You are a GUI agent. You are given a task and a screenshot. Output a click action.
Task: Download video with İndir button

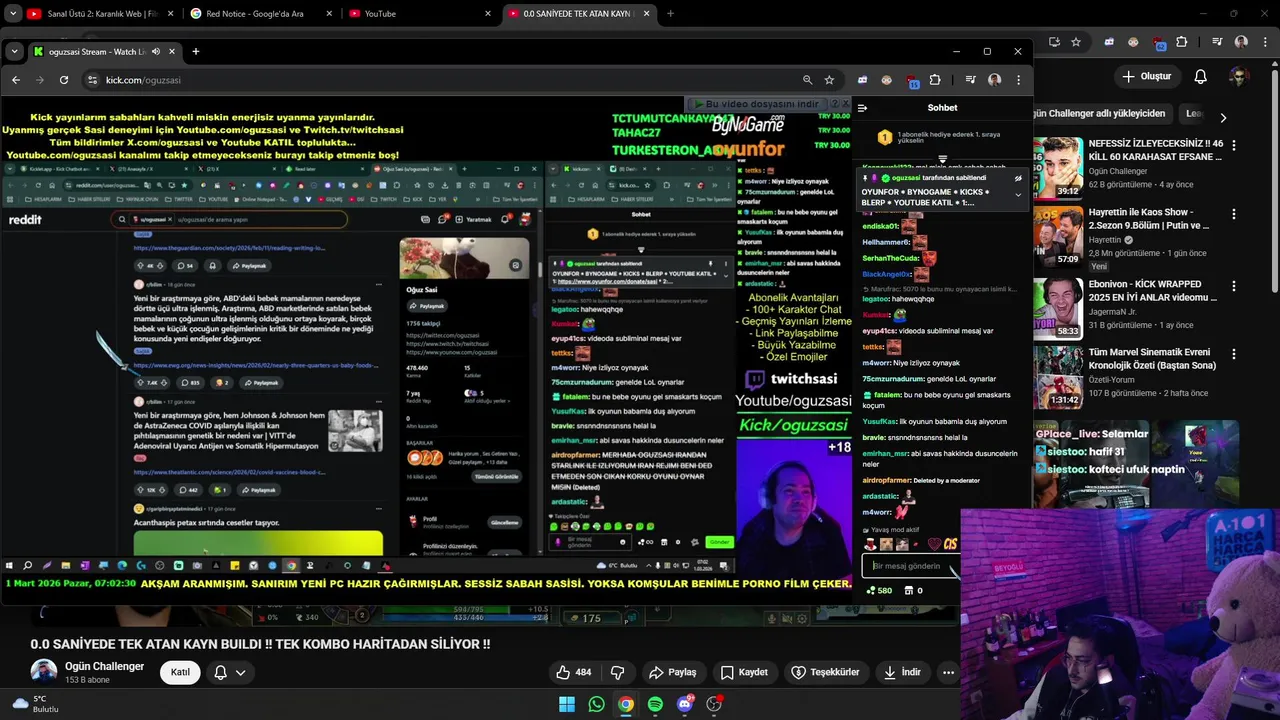tap(902, 672)
